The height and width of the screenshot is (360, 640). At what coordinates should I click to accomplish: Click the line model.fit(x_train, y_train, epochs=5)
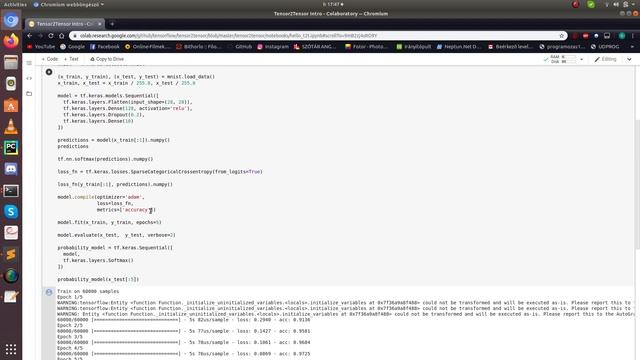(109, 222)
